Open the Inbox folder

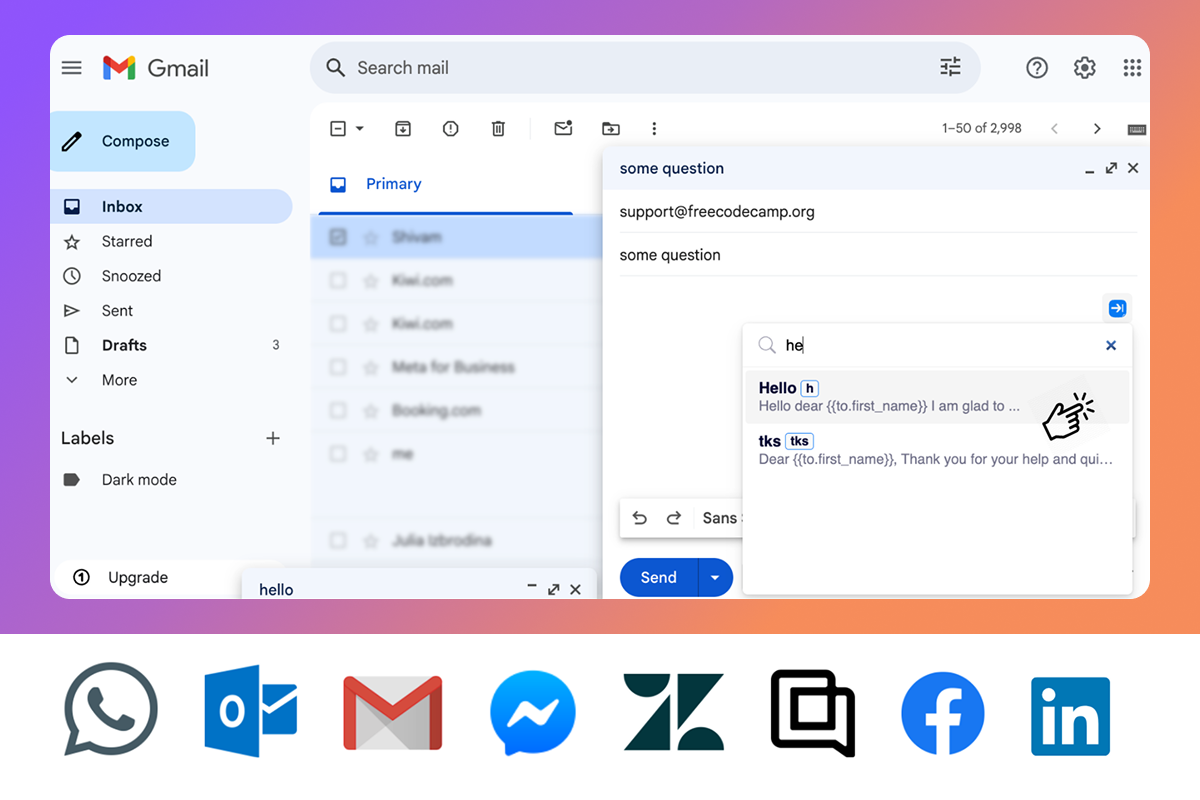tap(171, 207)
